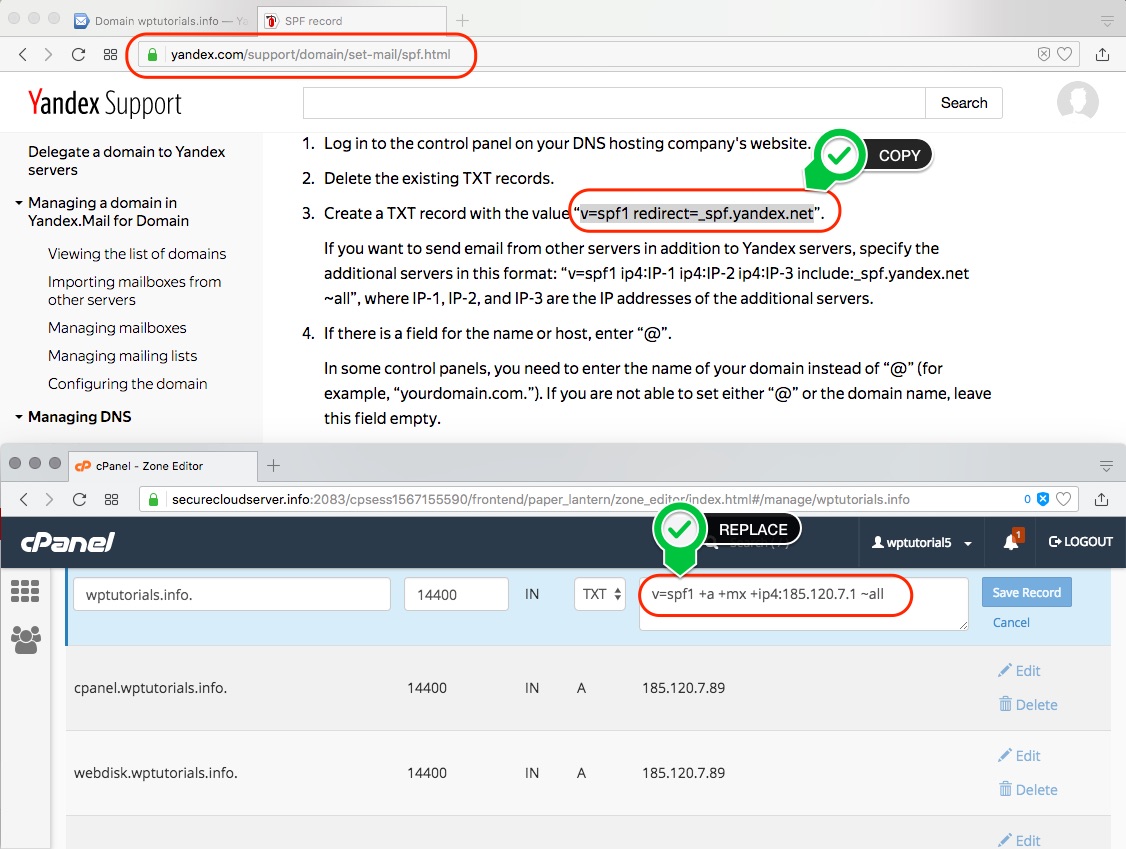Open Viewing the list of domains

[137, 254]
